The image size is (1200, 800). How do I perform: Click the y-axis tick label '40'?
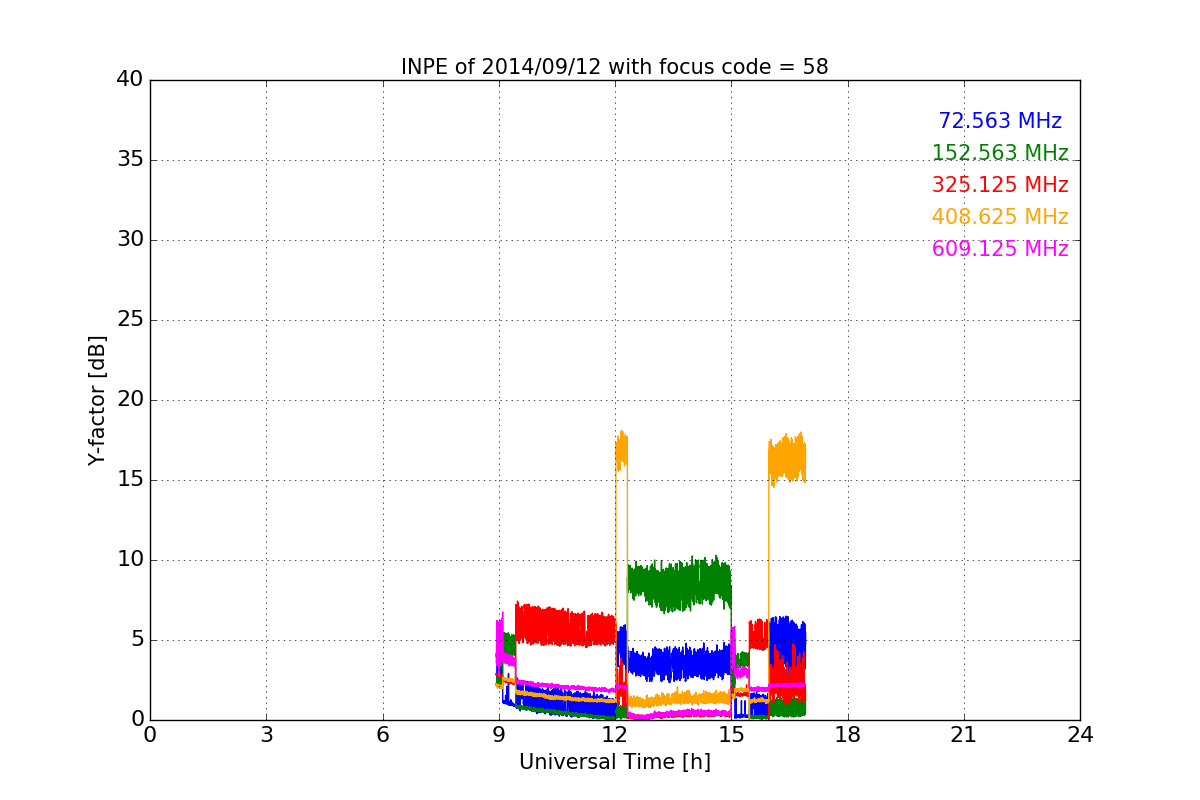[x=130, y=80]
